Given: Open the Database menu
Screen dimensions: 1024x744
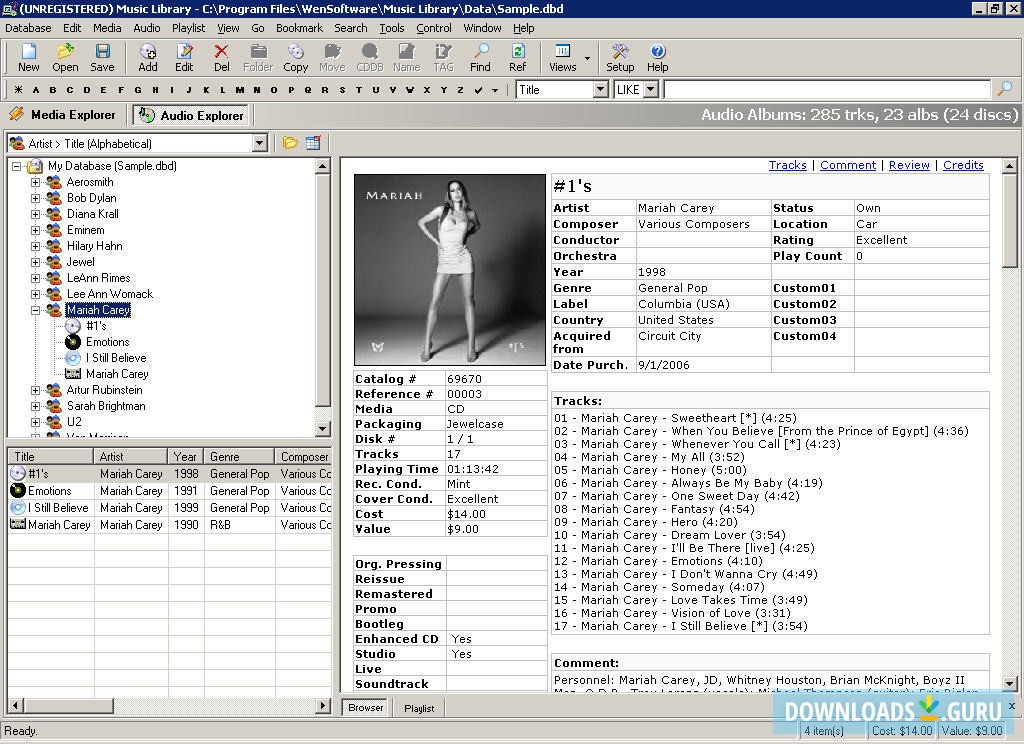Looking at the screenshot, I should [x=28, y=28].
